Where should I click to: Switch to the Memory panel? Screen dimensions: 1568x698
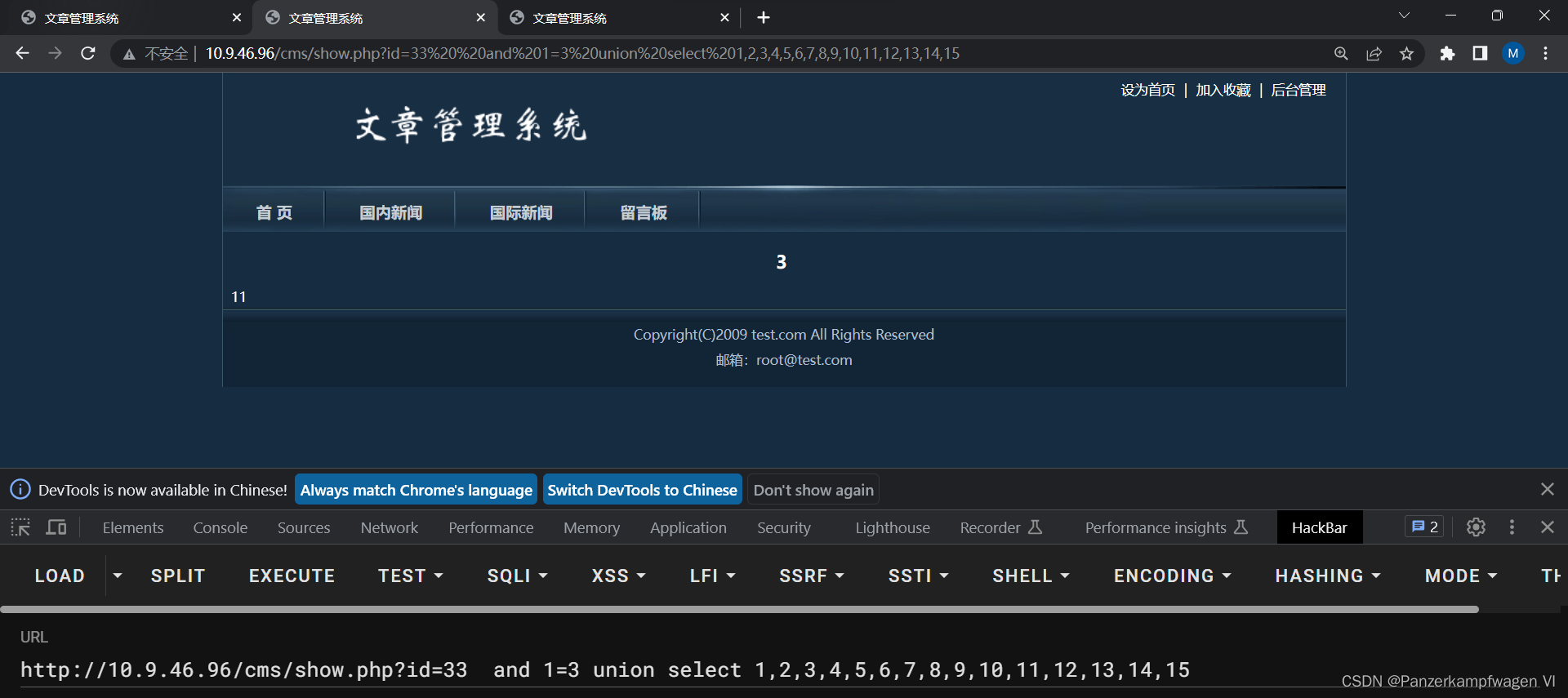(x=591, y=528)
